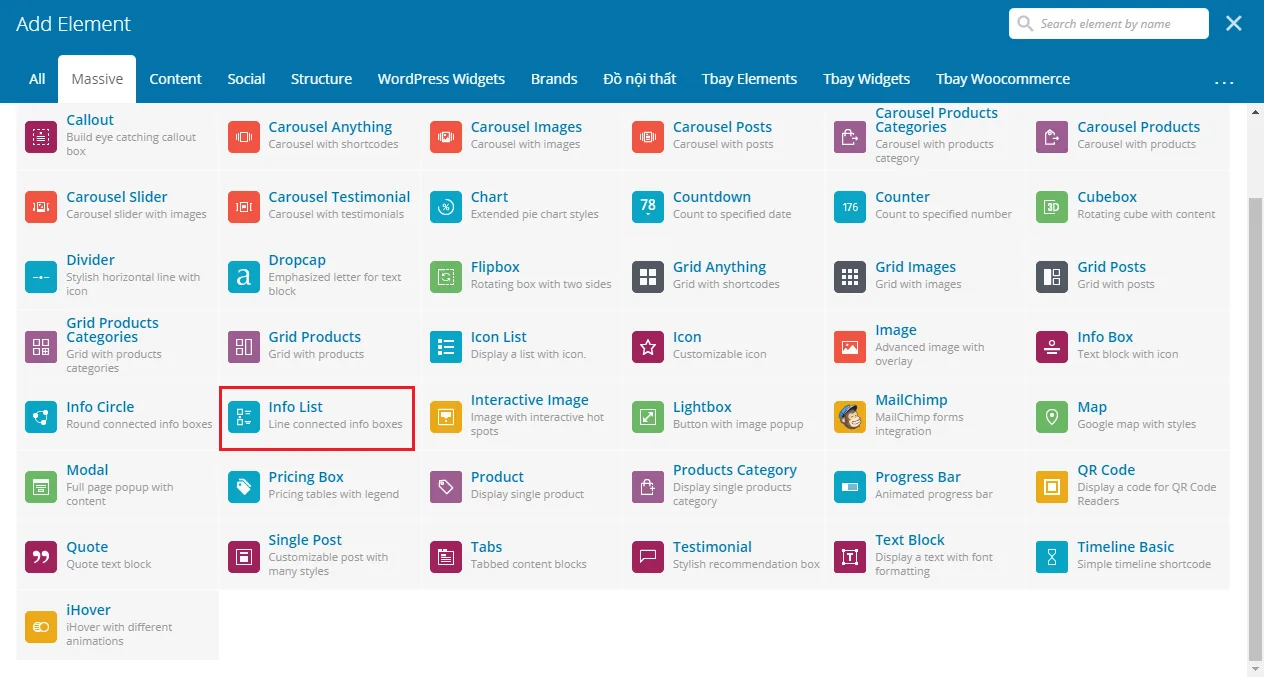The image size is (1264, 677).
Task: Click the Callout element icon
Action: tap(41, 137)
